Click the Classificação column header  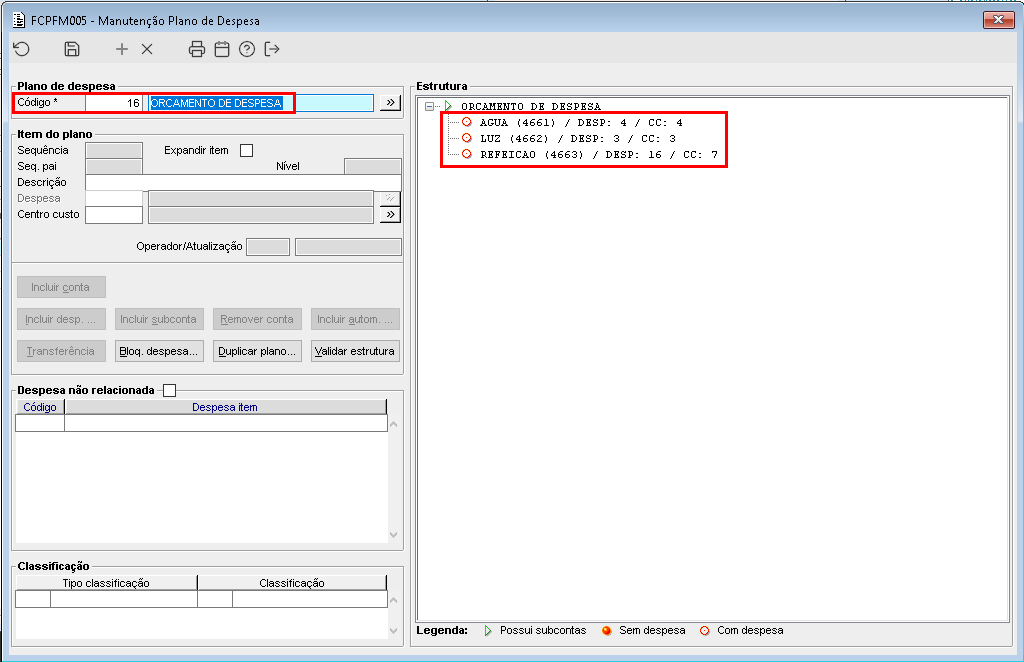point(292,583)
